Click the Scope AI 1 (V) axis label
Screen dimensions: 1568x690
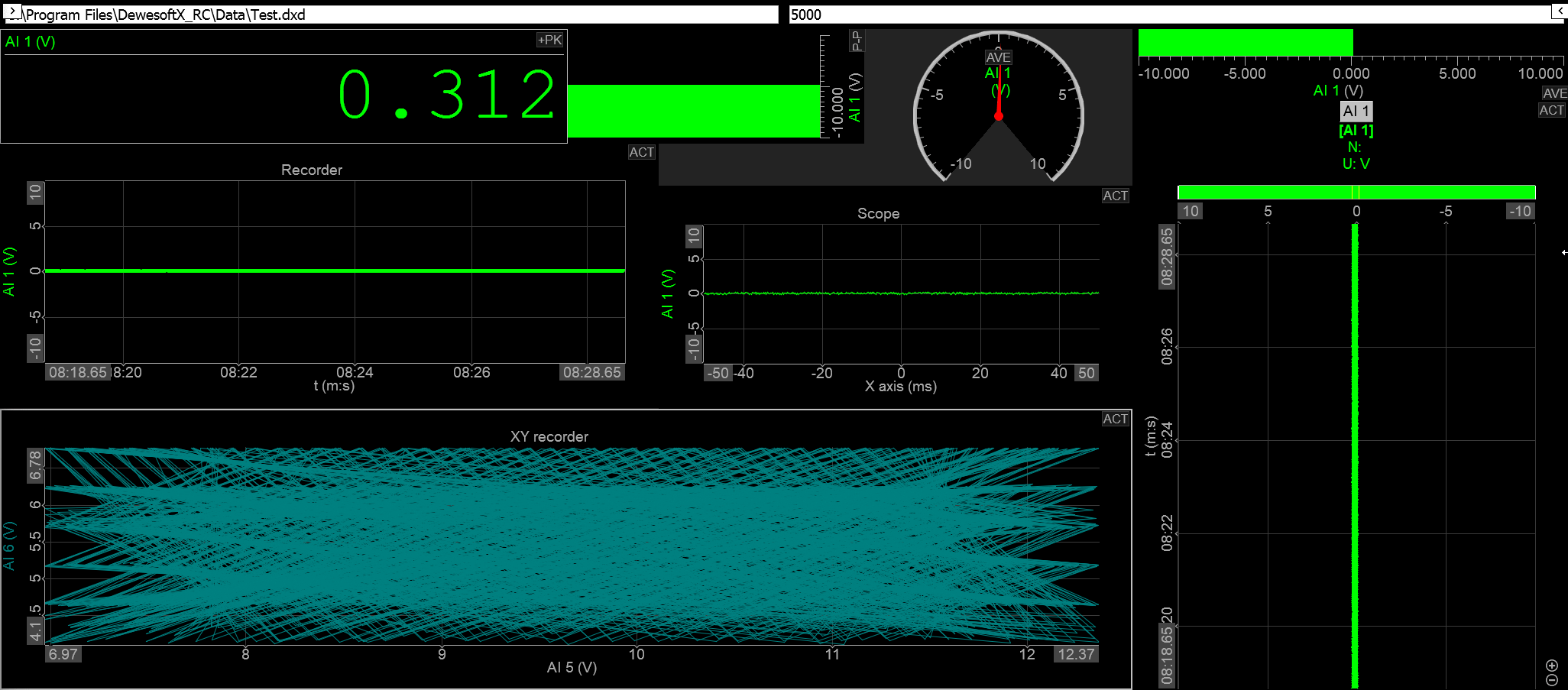(x=668, y=293)
